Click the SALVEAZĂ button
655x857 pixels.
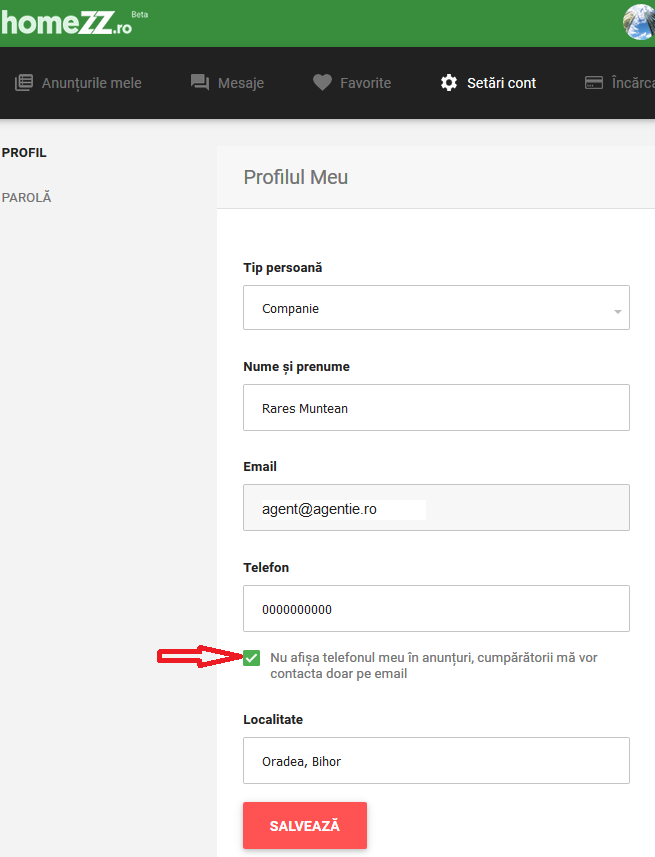(x=305, y=825)
